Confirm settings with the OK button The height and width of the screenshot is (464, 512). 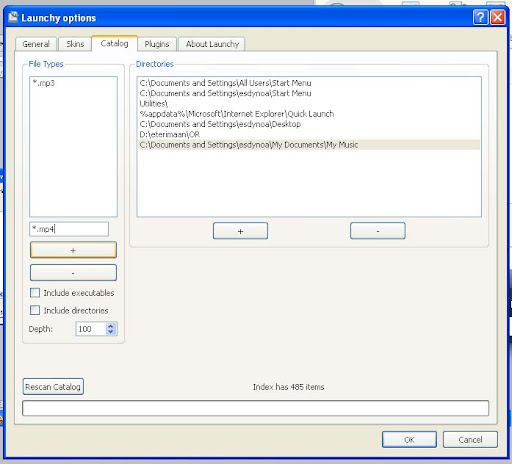tap(409, 440)
